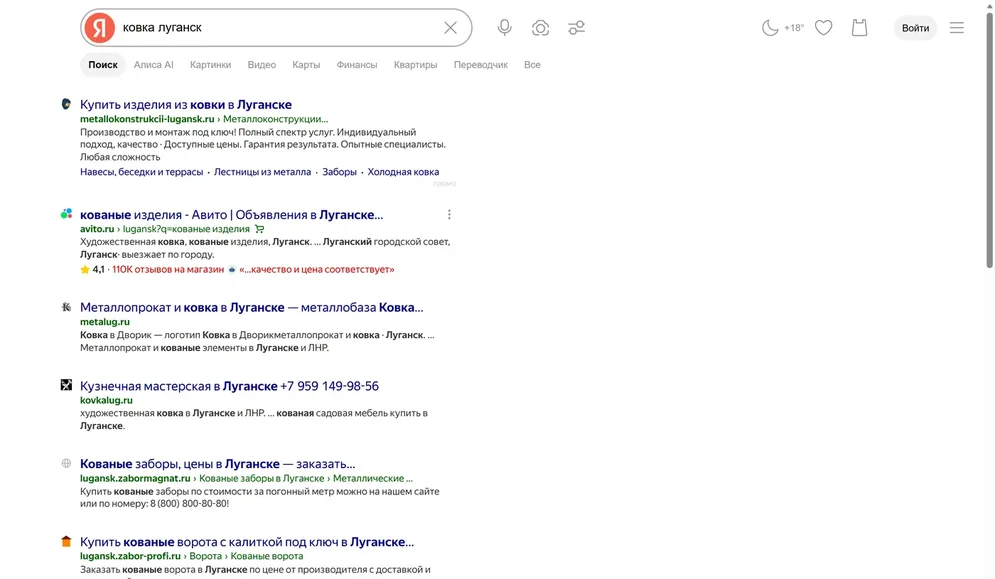Switch to the Квартиры tab
Screen dimensions: 995x579
[x=415, y=65]
